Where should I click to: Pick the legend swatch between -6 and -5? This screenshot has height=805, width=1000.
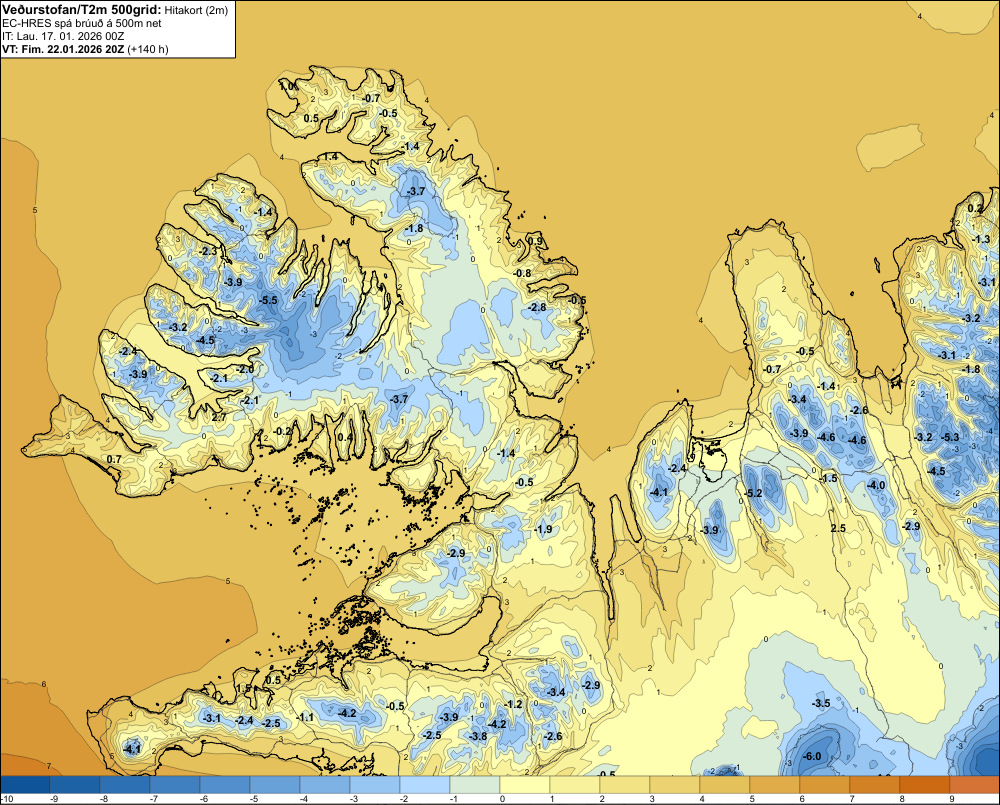tap(225, 785)
